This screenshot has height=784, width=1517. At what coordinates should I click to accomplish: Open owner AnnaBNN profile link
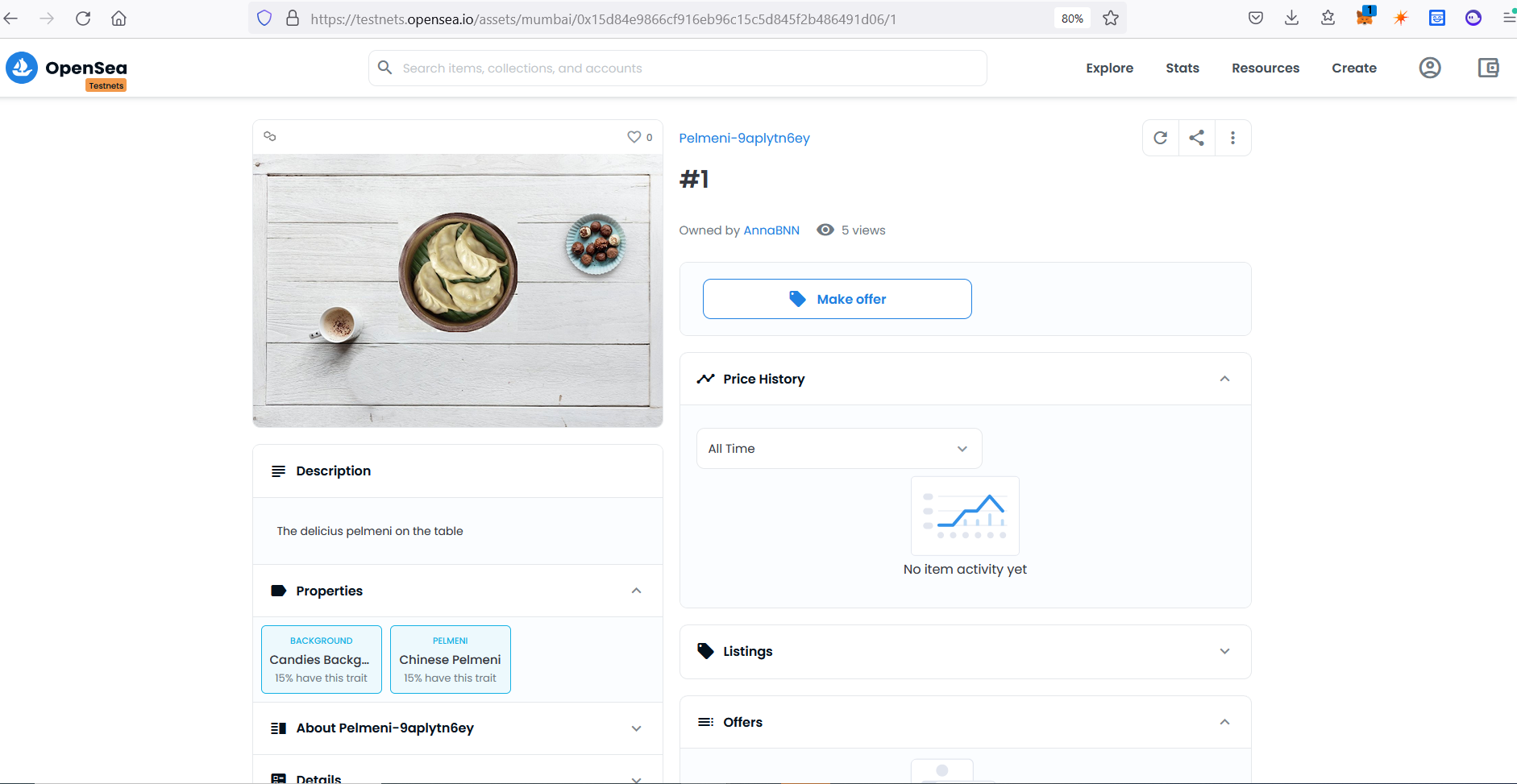point(771,230)
